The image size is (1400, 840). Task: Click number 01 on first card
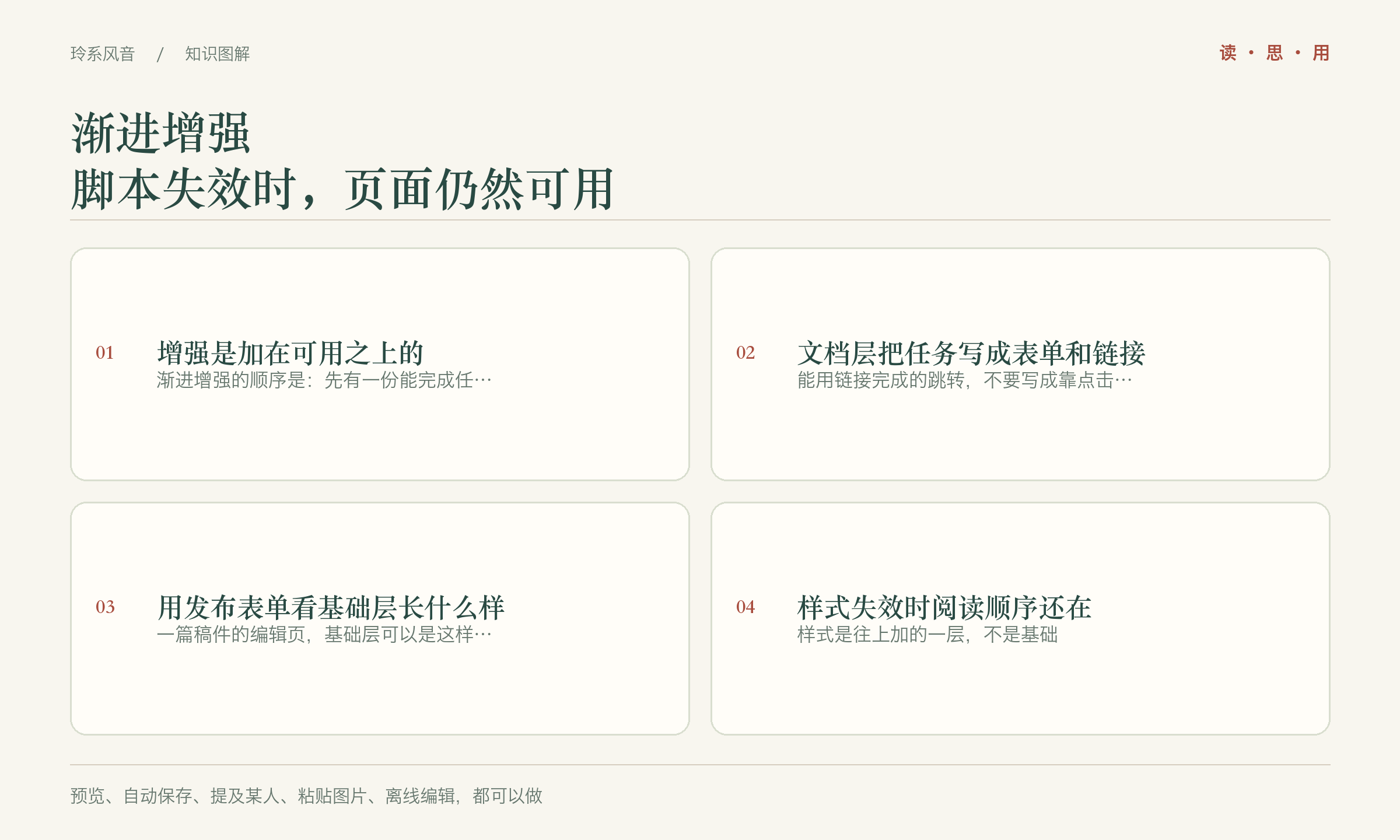[105, 352]
